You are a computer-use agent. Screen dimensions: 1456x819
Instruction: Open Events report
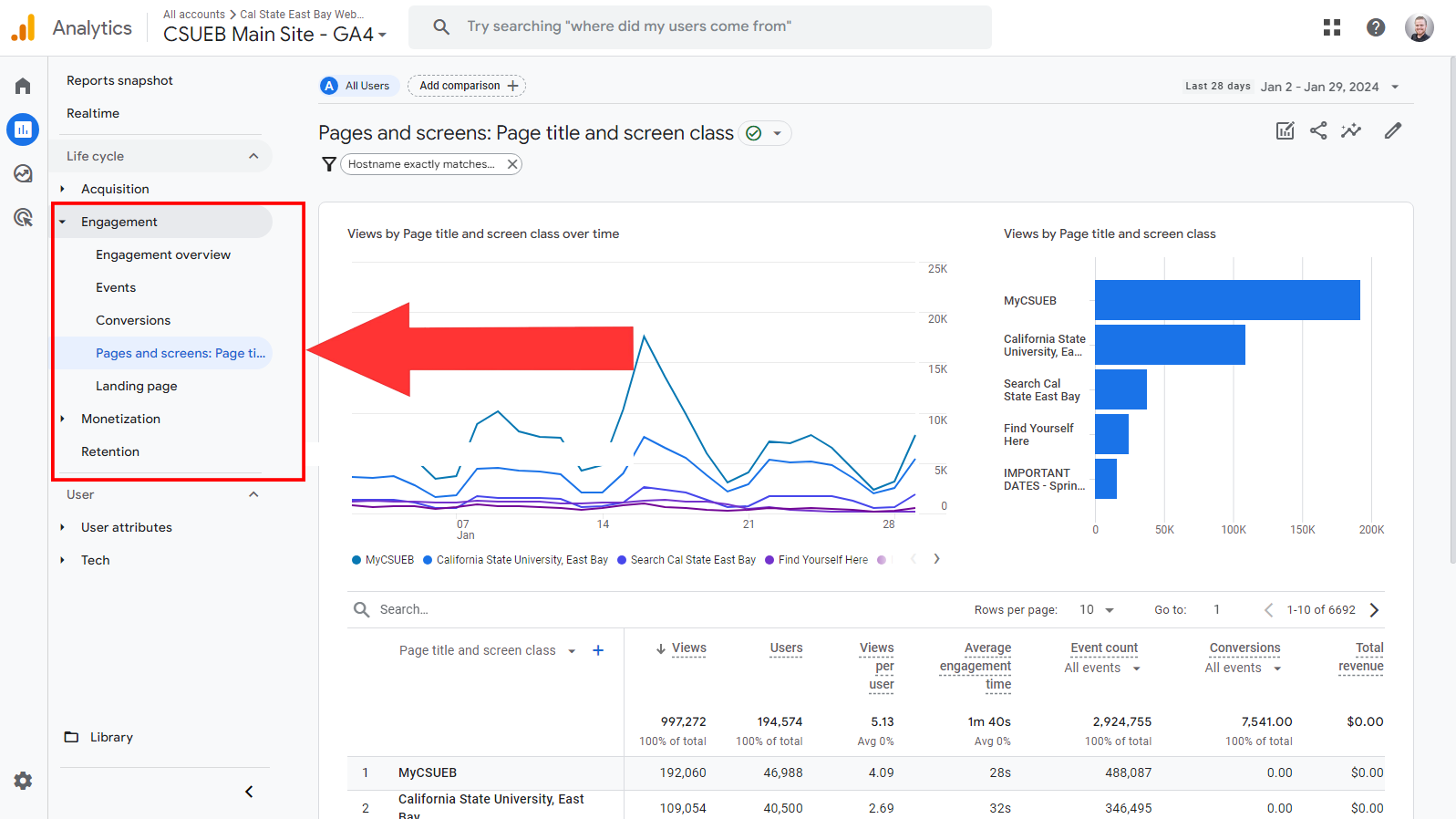pyautogui.click(x=116, y=287)
